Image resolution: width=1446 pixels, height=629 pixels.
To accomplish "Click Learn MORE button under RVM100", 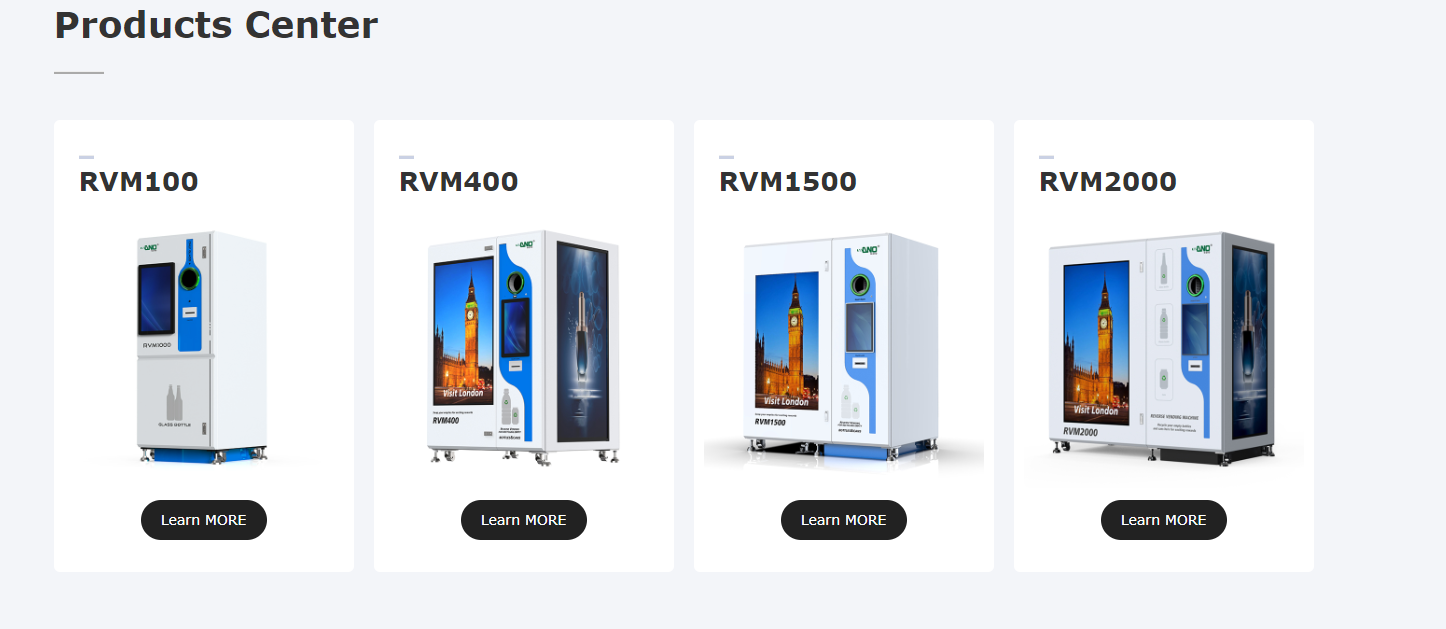I will click(204, 520).
